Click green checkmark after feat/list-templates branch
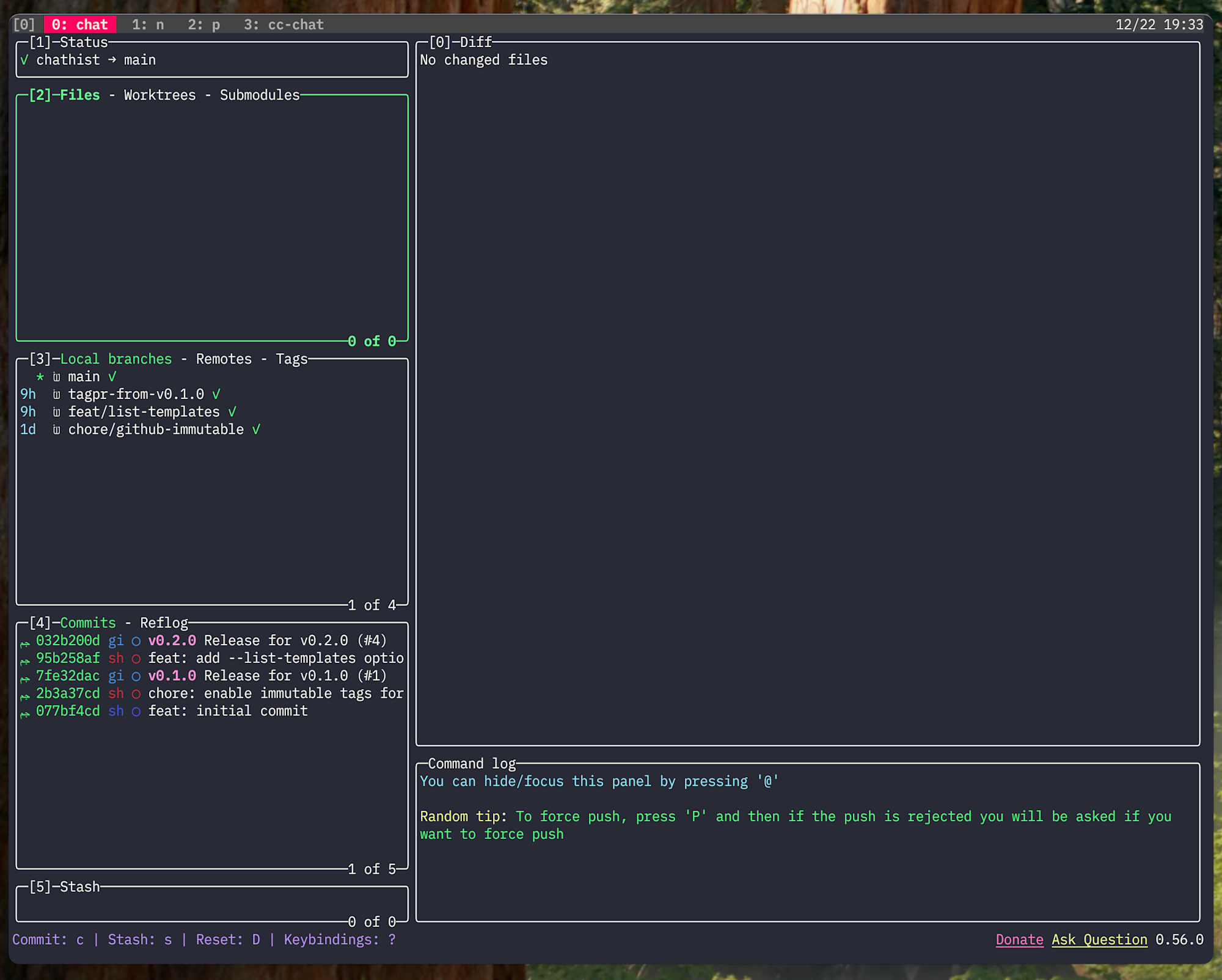Screen dimensions: 1222x980 click(x=232, y=412)
